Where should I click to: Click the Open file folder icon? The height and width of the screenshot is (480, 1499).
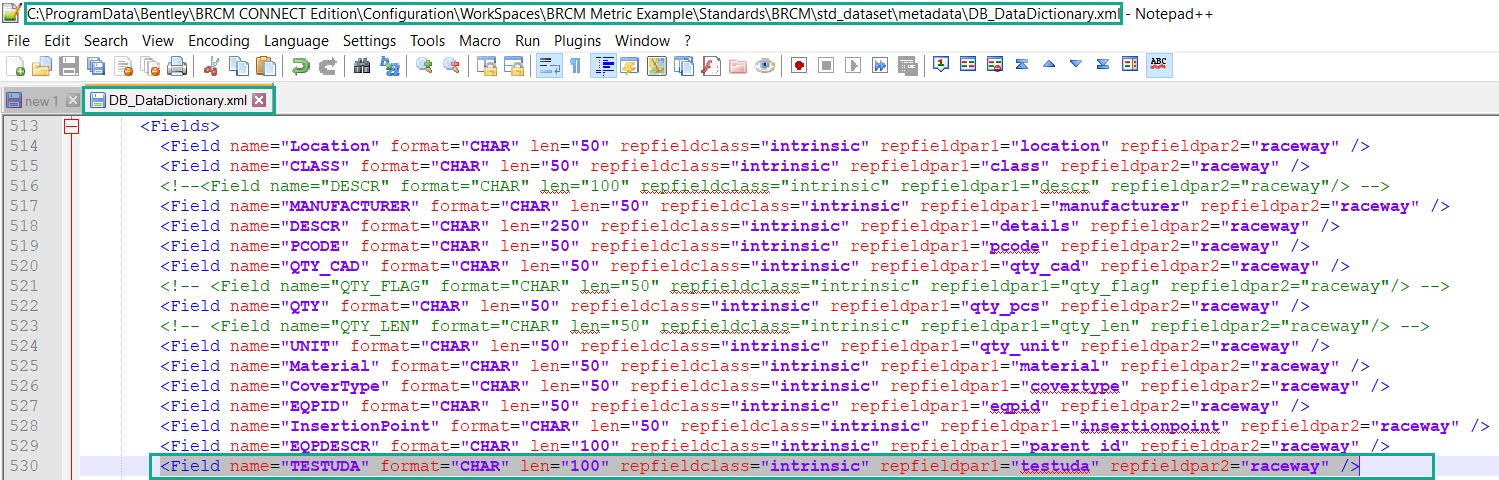42,66
